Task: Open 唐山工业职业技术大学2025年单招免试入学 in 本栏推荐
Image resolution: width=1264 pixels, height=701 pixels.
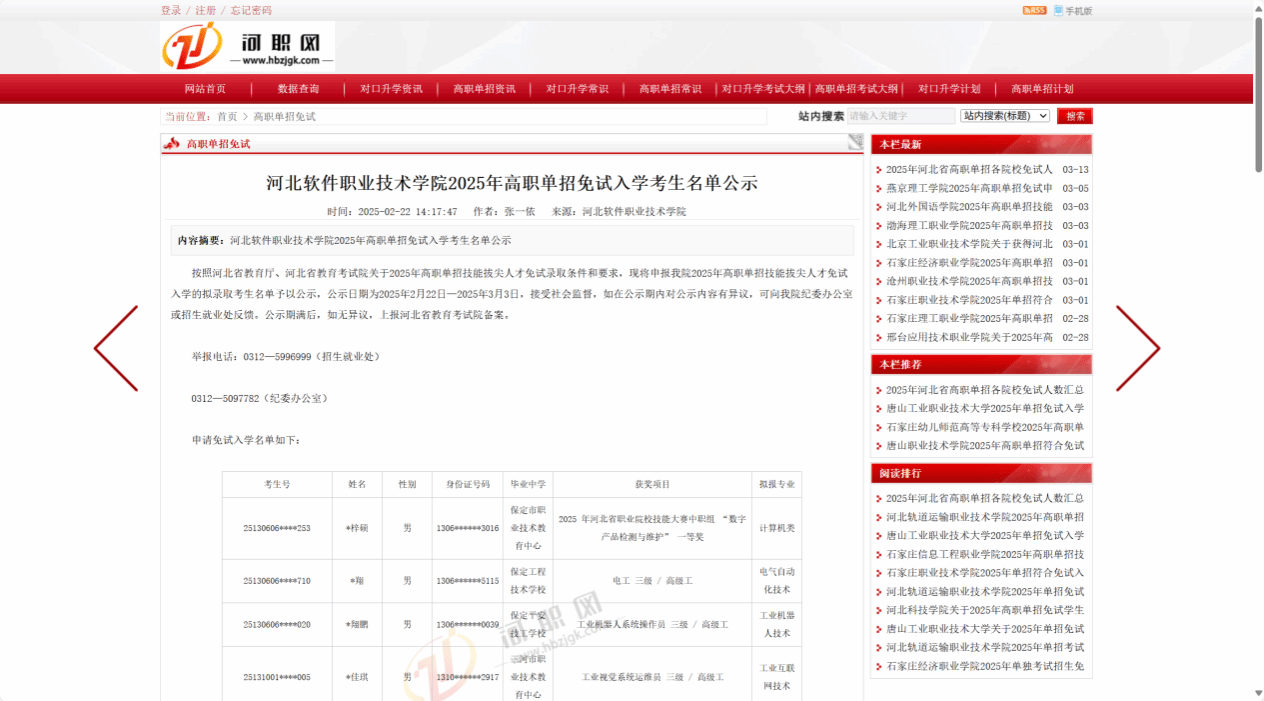Action: (x=985, y=408)
